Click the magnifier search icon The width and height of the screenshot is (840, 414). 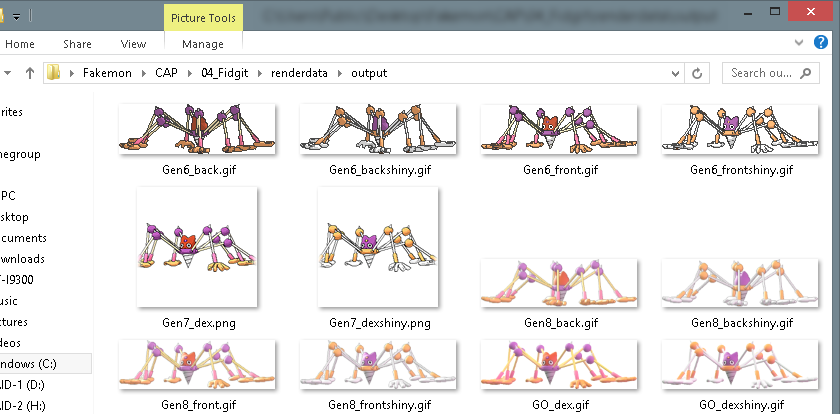[x=805, y=73]
